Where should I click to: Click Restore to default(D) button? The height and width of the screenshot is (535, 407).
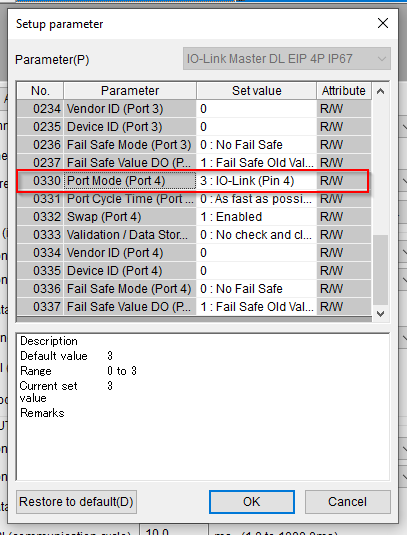tap(76, 502)
